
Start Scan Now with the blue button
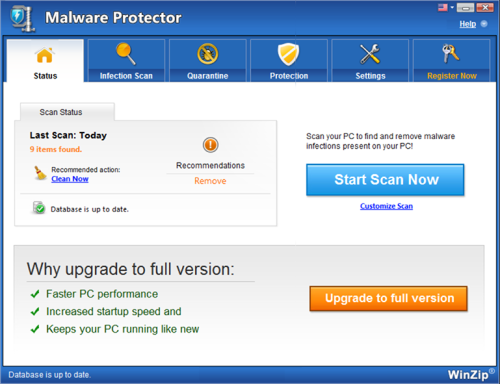[385, 180]
